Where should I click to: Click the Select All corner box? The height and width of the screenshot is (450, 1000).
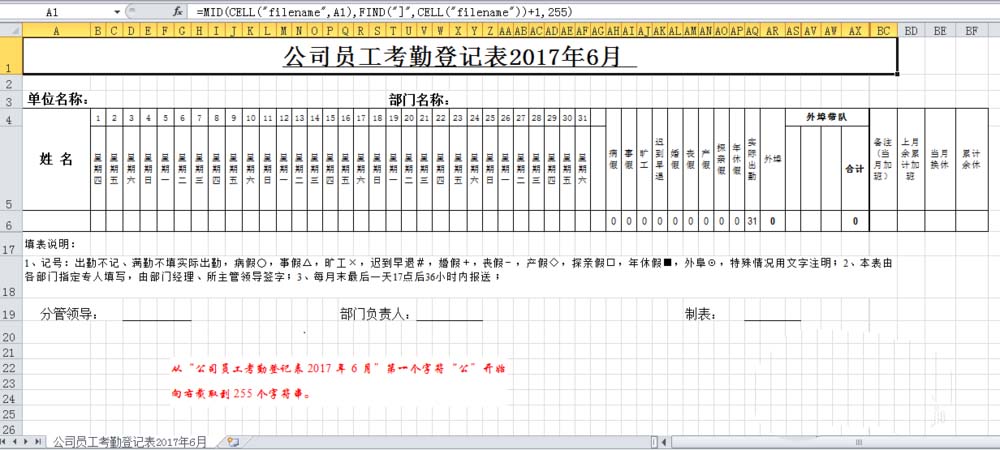[11, 30]
